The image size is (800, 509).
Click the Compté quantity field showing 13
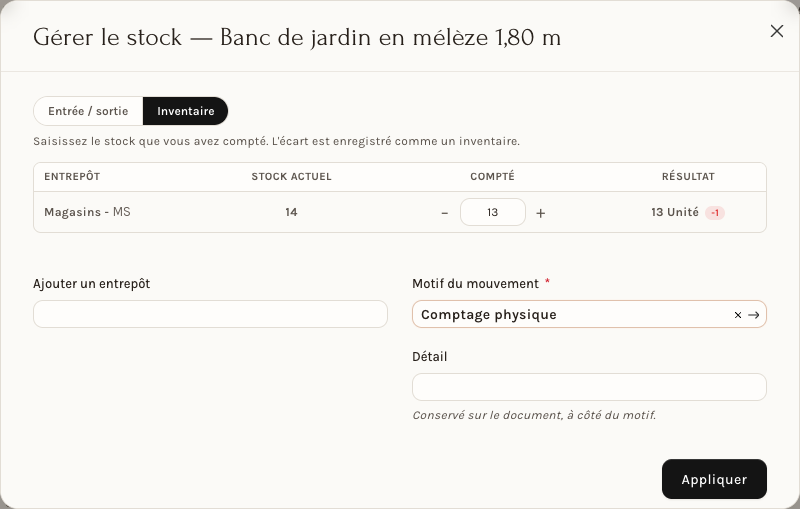(493, 212)
